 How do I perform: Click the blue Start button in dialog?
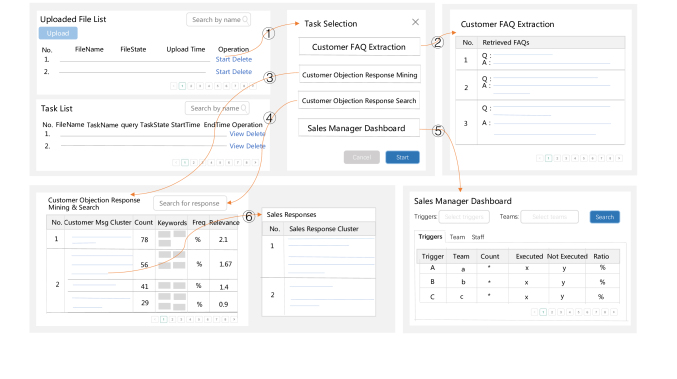402,157
